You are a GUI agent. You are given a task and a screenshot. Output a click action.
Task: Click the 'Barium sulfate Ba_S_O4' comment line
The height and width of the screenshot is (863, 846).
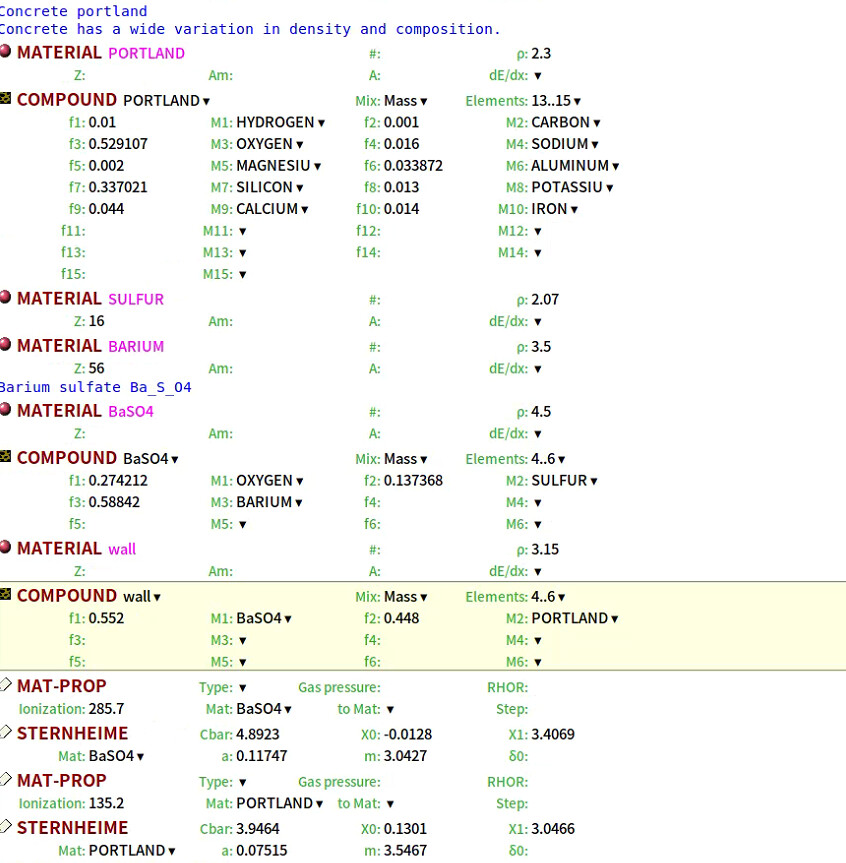point(96,387)
